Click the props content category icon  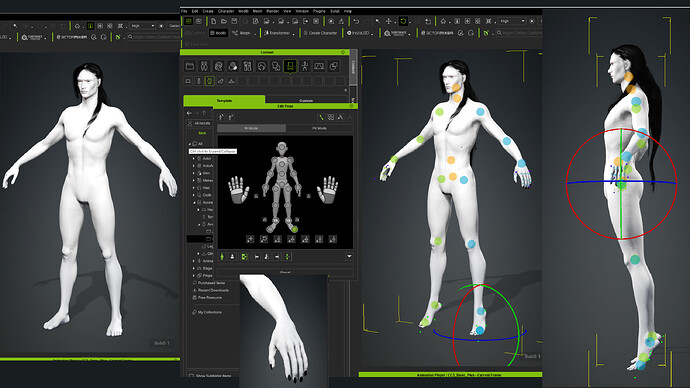pos(334,66)
